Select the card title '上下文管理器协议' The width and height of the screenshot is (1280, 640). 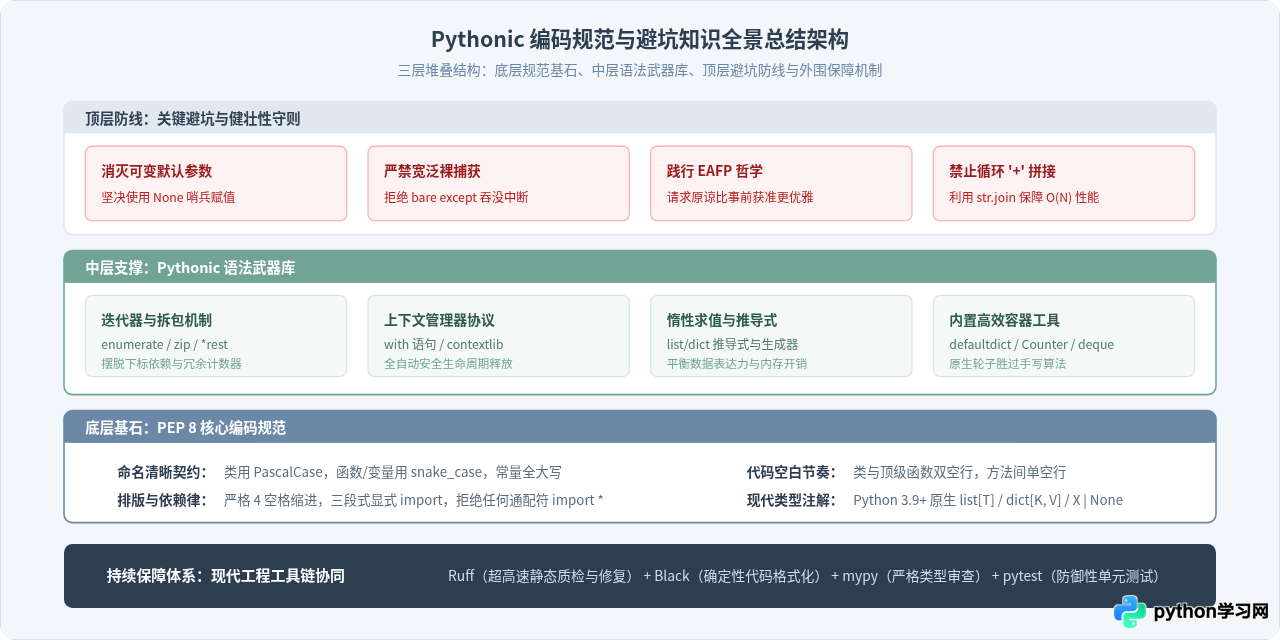coord(440,320)
